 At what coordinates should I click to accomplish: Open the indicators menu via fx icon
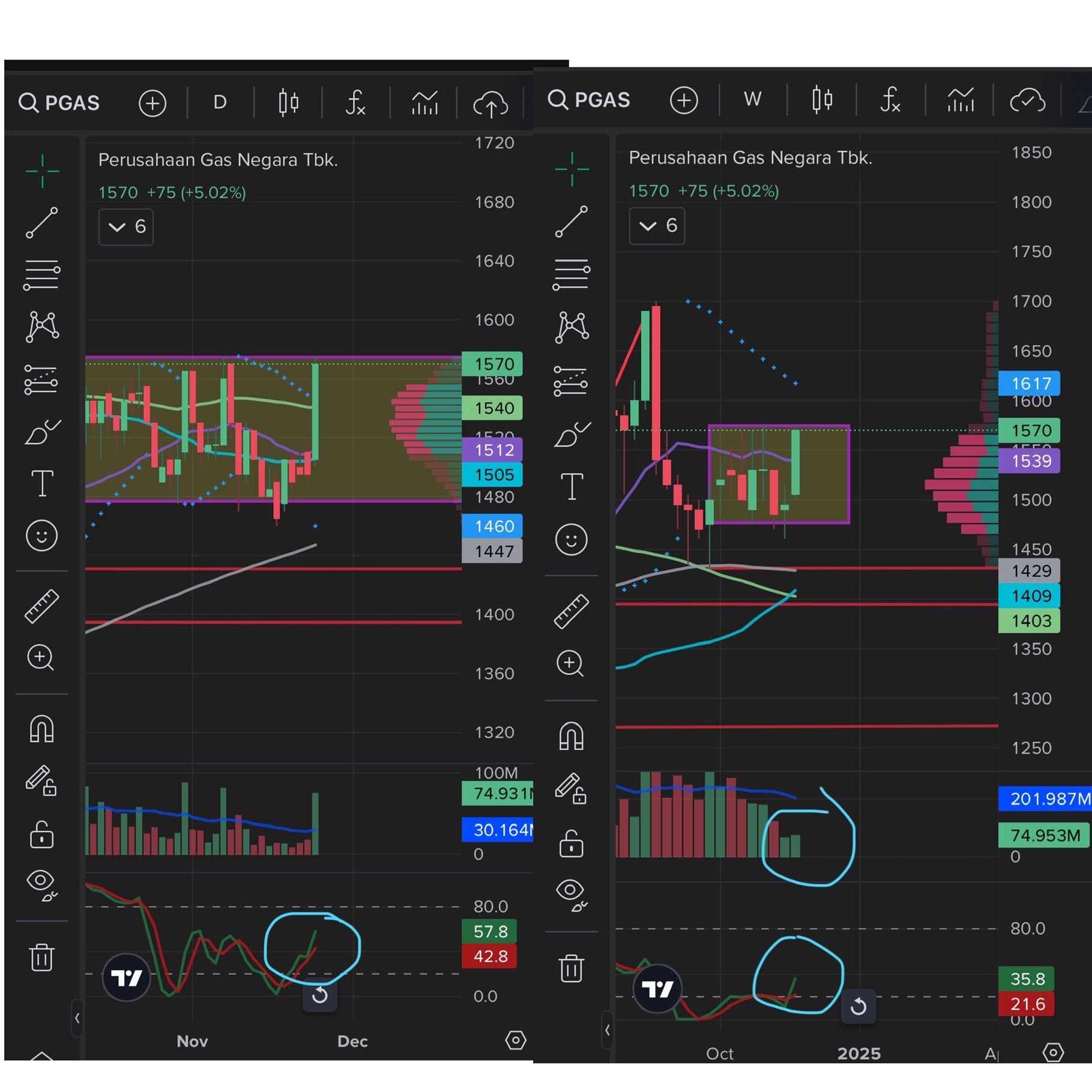pos(354,102)
